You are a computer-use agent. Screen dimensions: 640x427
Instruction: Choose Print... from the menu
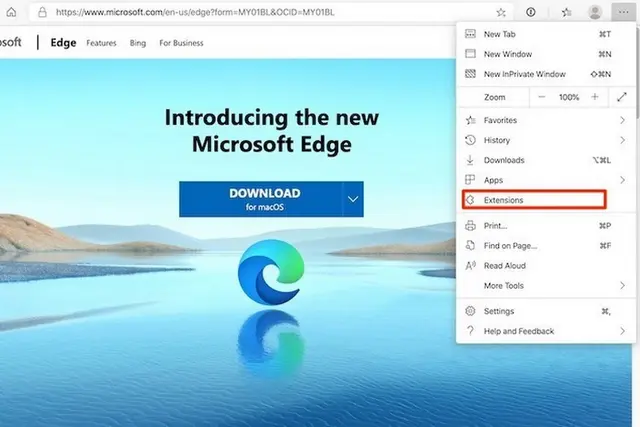point(546,225)
